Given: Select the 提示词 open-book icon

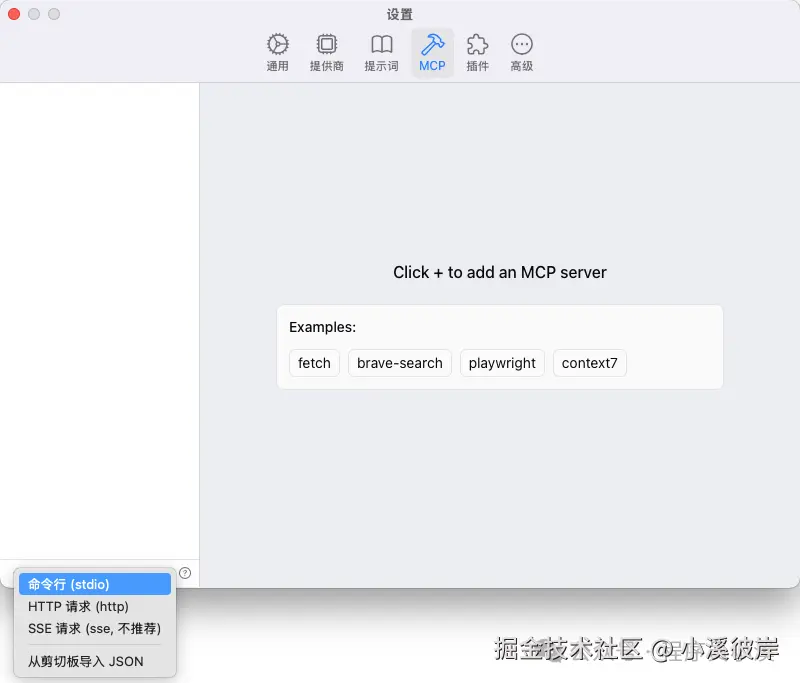Looking at the screenshot, I should [x=381, y=44].
